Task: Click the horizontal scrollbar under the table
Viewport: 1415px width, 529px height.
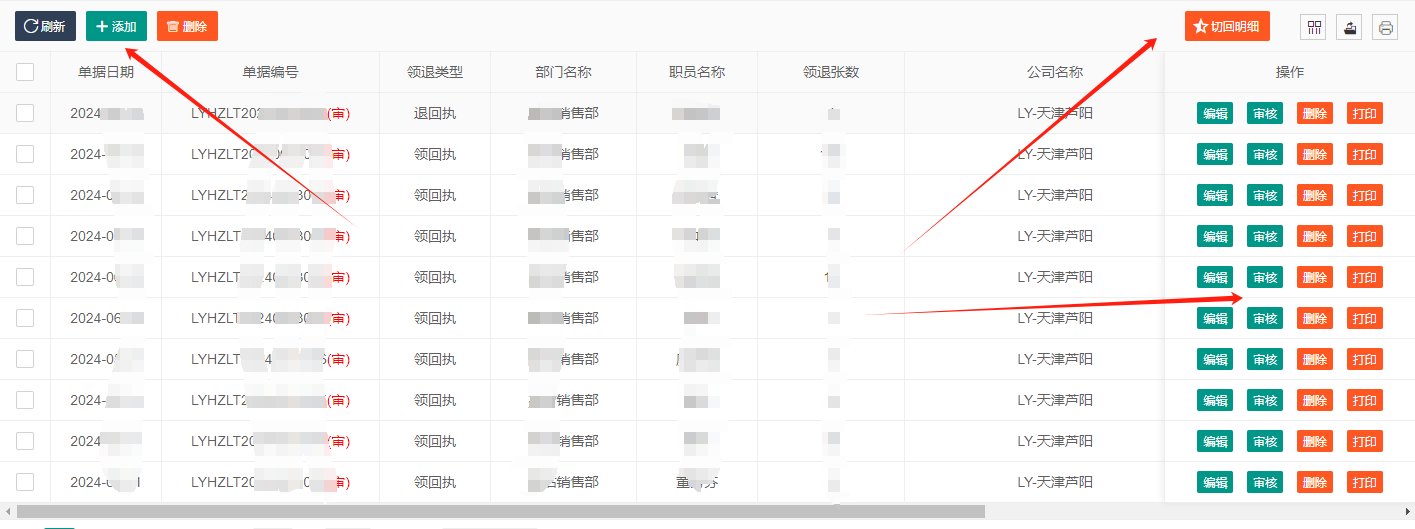Action: 500,511
